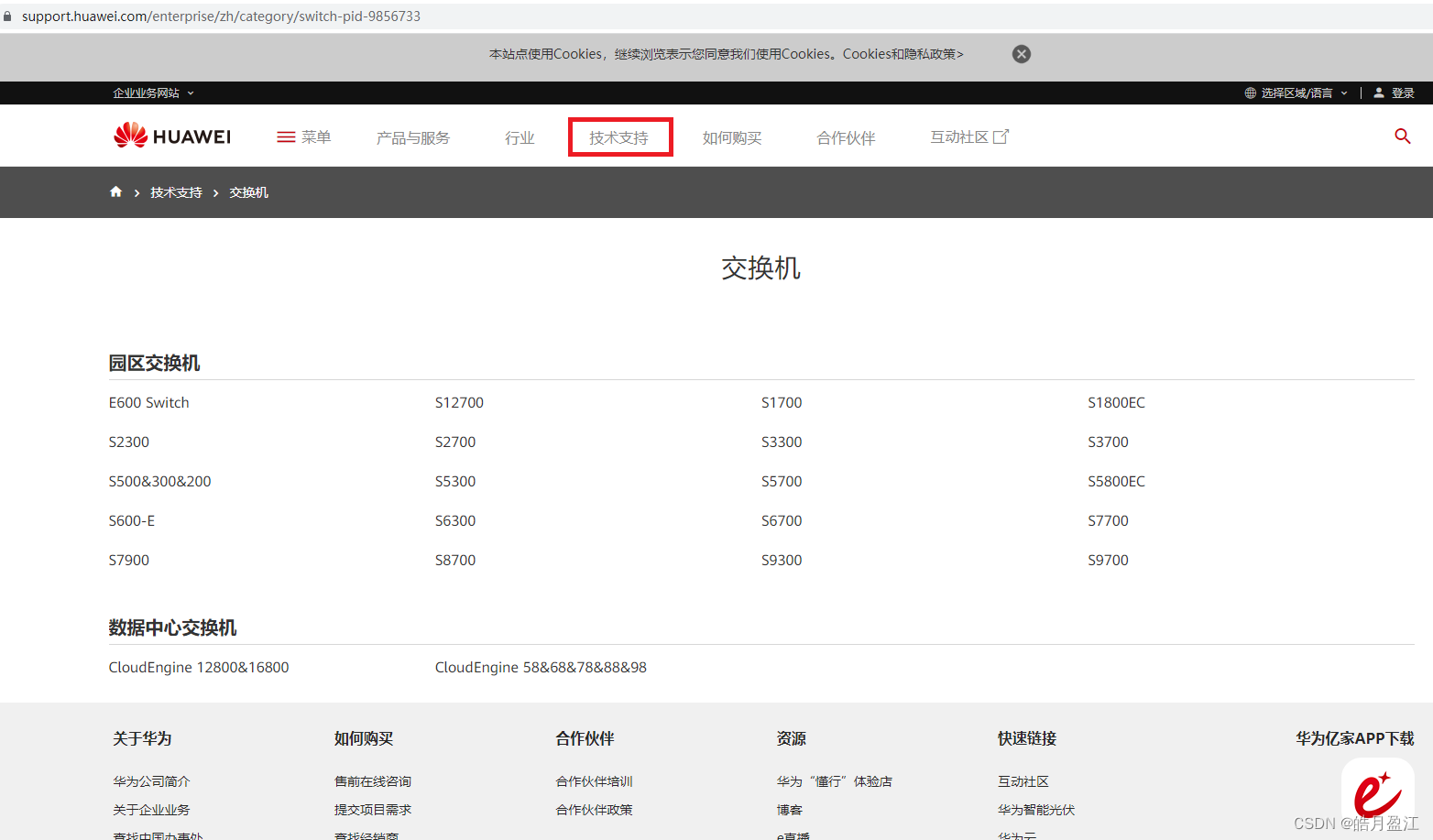Screen dimensions: 1433x840
Task: Open 售前在线咨询 footer link
Action: 373,781
